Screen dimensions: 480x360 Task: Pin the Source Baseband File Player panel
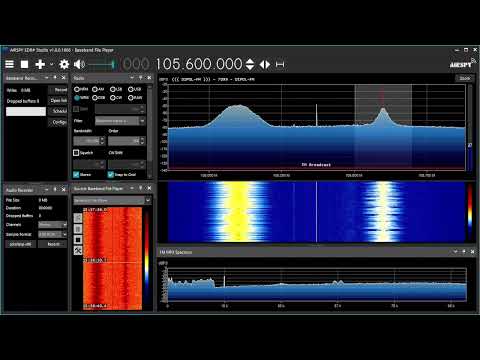pos(141,188)
